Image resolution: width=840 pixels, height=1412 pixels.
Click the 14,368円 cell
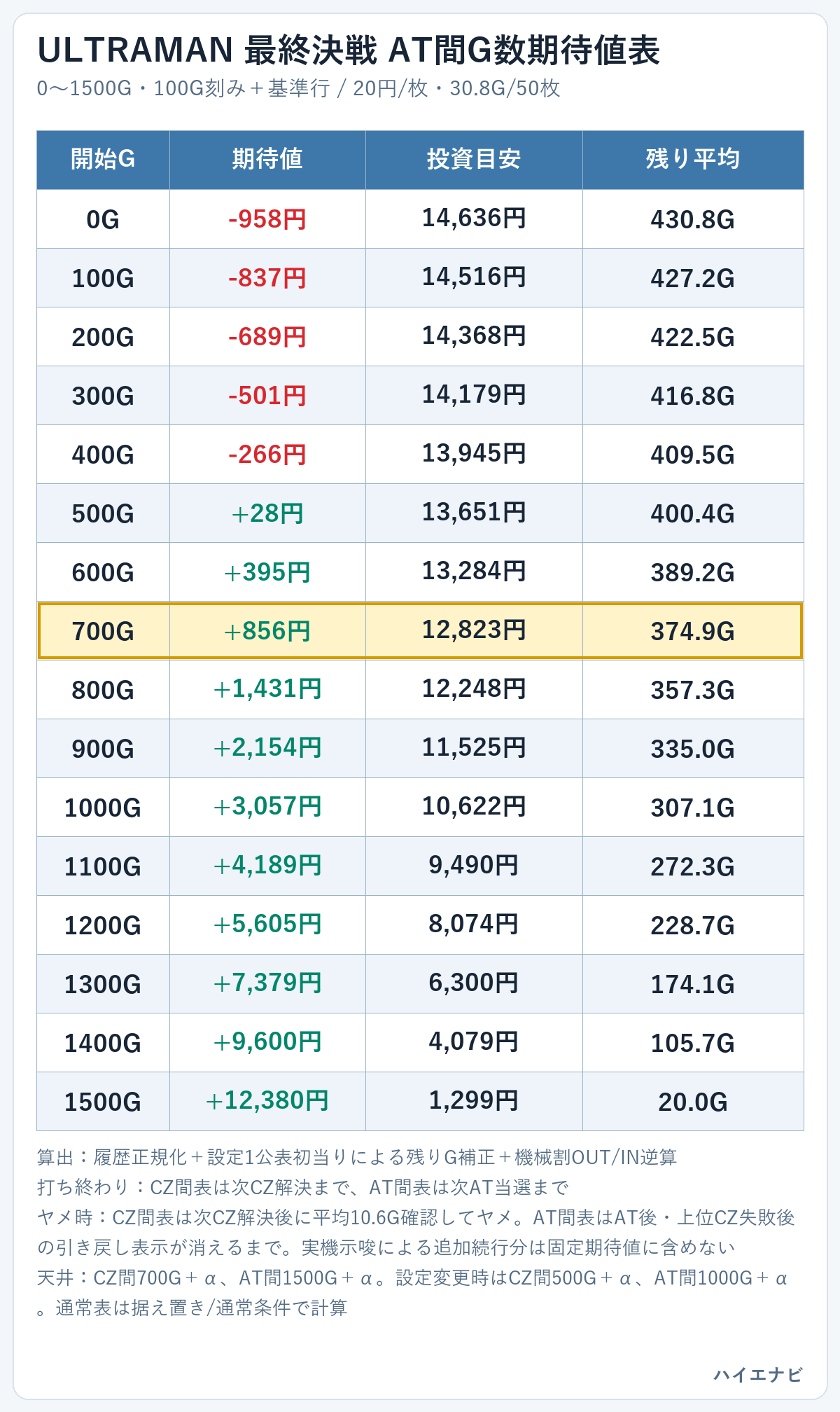[x=474, y=337]
